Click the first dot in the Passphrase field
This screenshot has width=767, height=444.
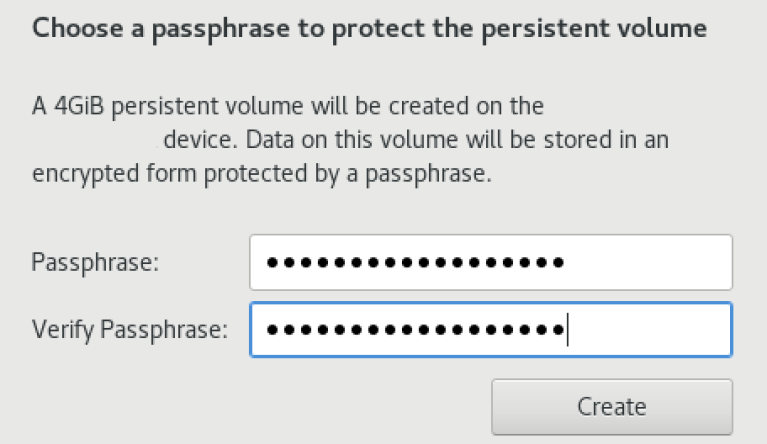coord(274,263)
